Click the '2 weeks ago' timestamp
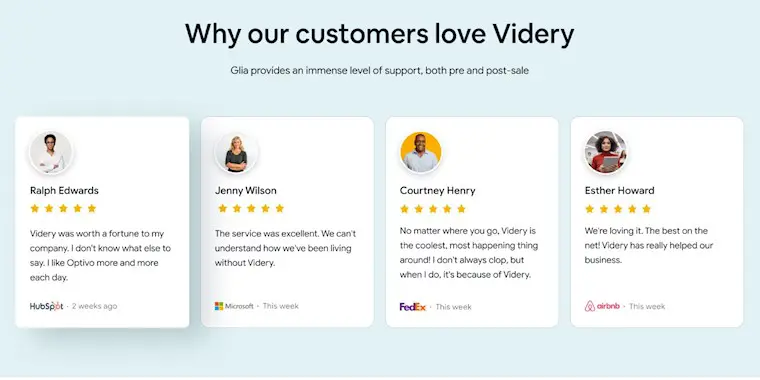 tap(95, 306)
